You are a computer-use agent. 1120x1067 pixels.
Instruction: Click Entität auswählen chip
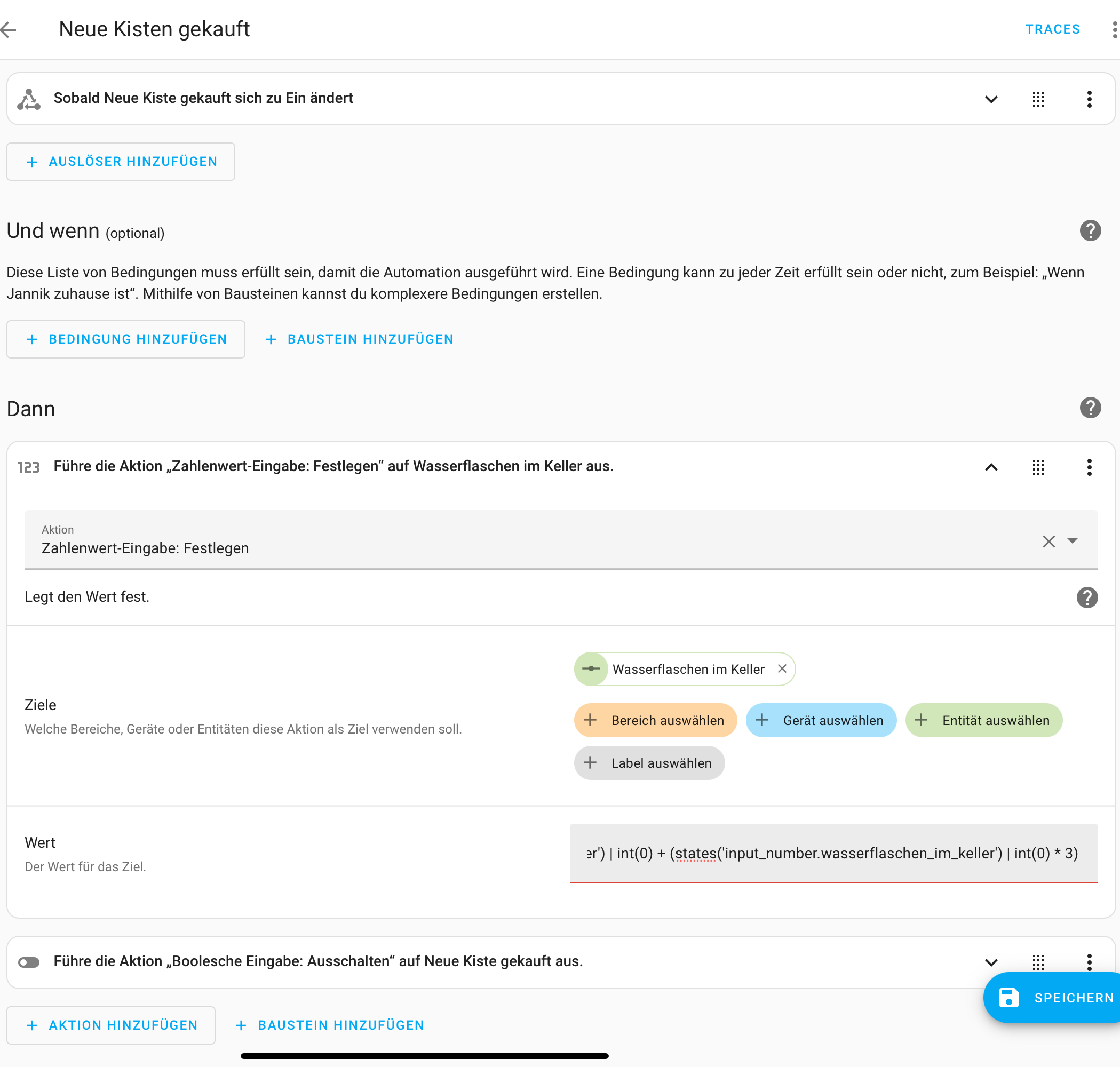coord(983,720)
